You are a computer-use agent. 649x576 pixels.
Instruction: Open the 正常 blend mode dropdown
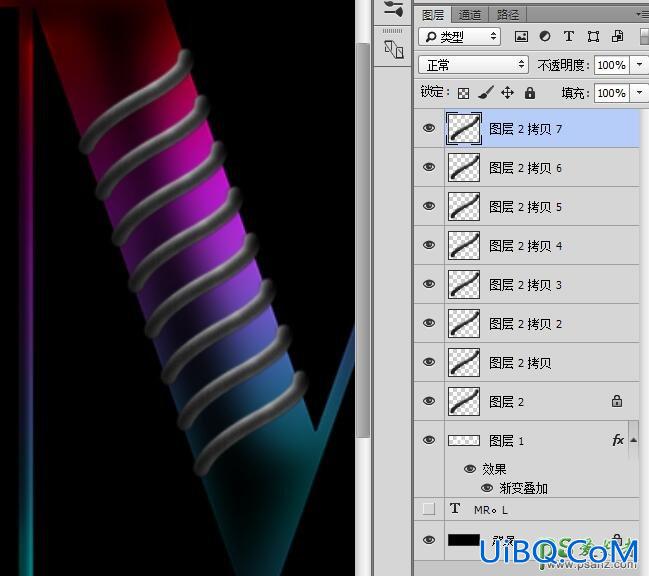(x=474, y=65)
